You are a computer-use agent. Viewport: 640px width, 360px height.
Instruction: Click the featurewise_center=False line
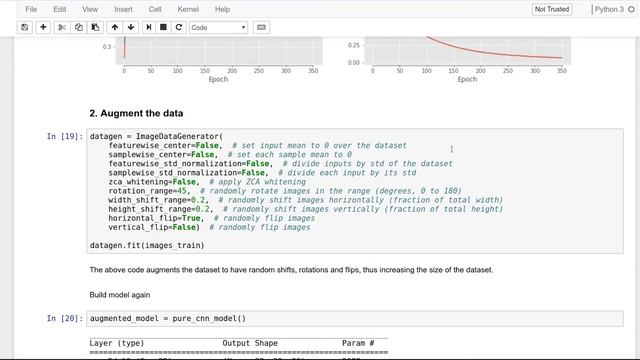point(257,146)
